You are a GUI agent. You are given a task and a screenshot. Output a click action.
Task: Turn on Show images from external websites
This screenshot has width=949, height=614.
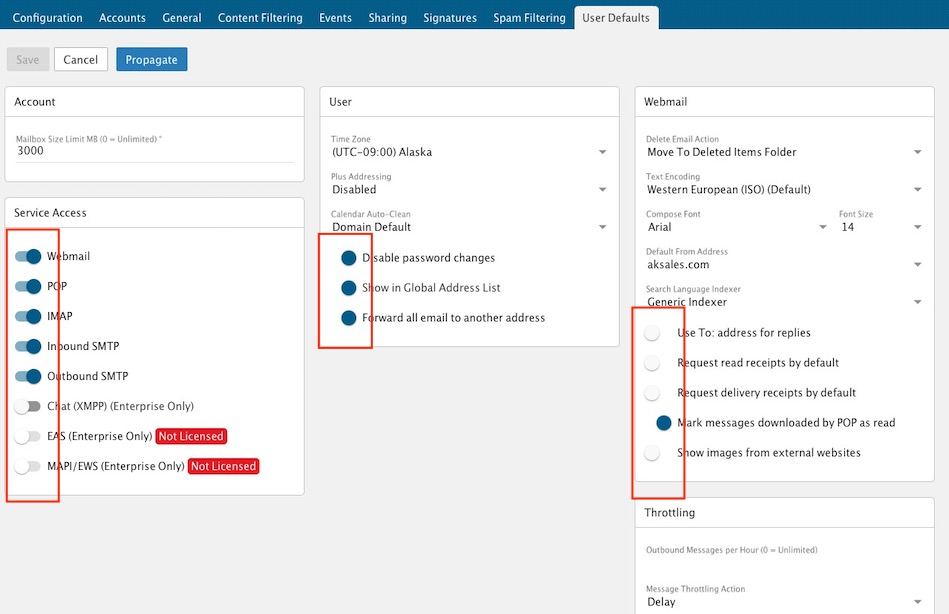[x=653, y=453]
